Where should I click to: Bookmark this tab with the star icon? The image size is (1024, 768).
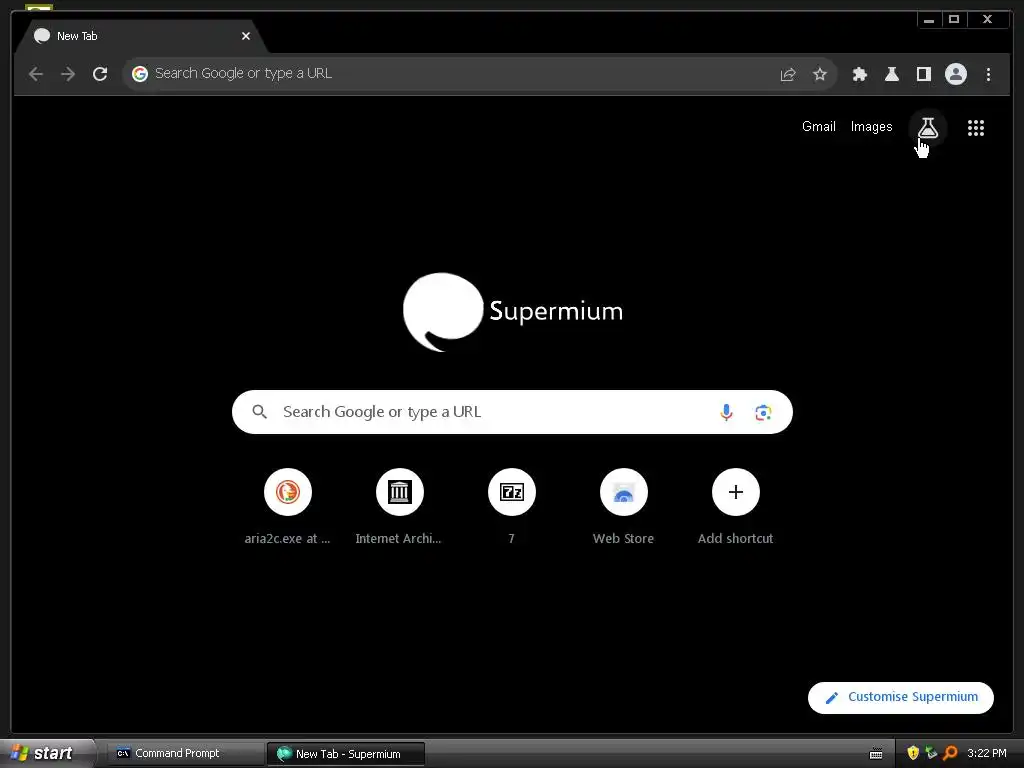[x=820, y=74]
